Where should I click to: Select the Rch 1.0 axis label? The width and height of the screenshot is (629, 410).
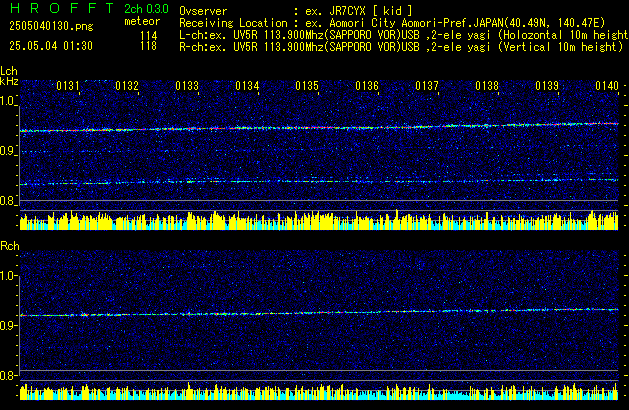[8, 276]
